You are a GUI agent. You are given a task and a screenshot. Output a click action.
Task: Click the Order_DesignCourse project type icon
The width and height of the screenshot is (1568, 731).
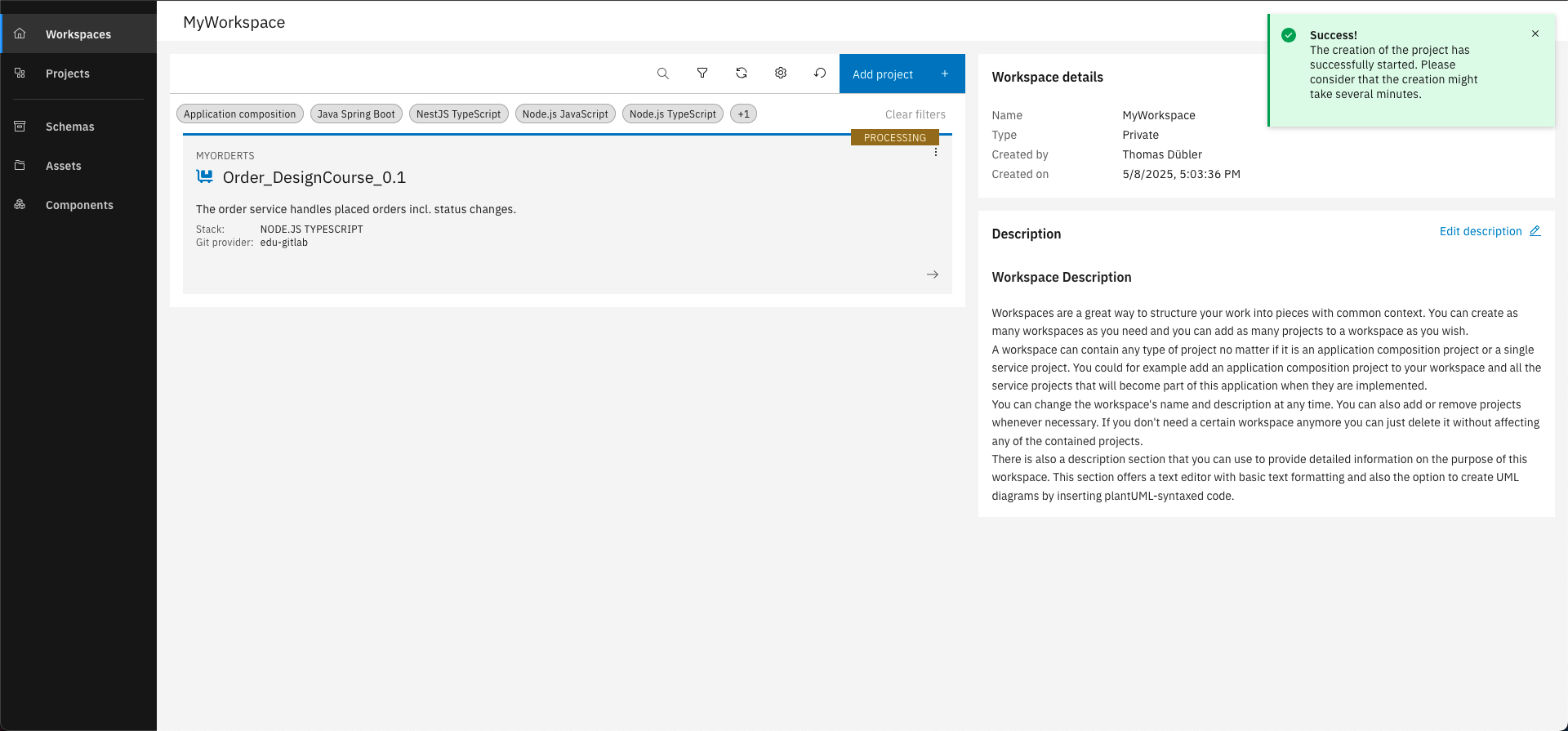tap(205, 176)
